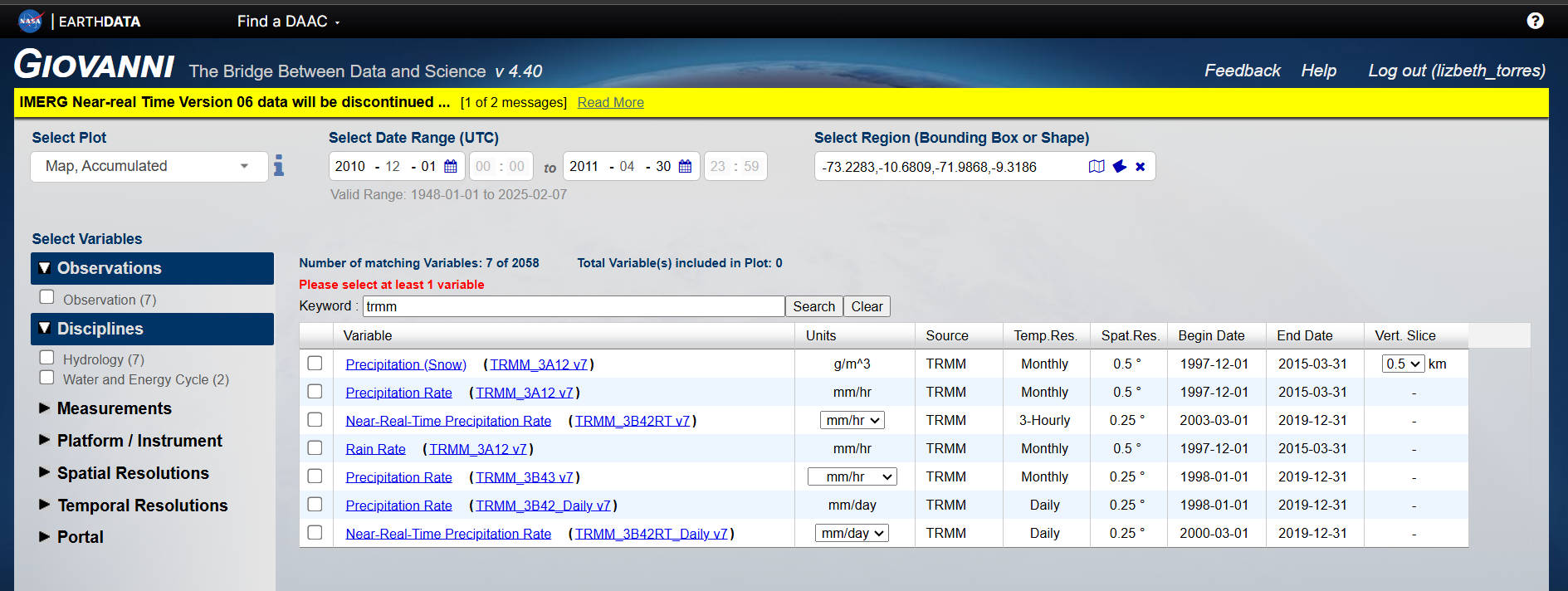Open the Read More message link

tap(611, 102)
